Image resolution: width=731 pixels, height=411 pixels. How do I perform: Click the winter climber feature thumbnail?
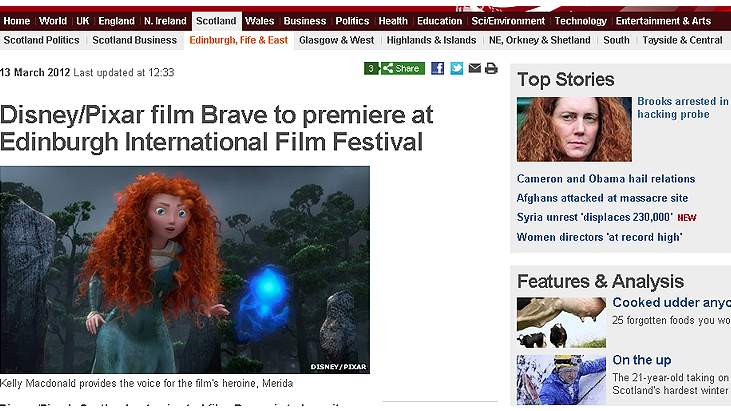[561, 380]
